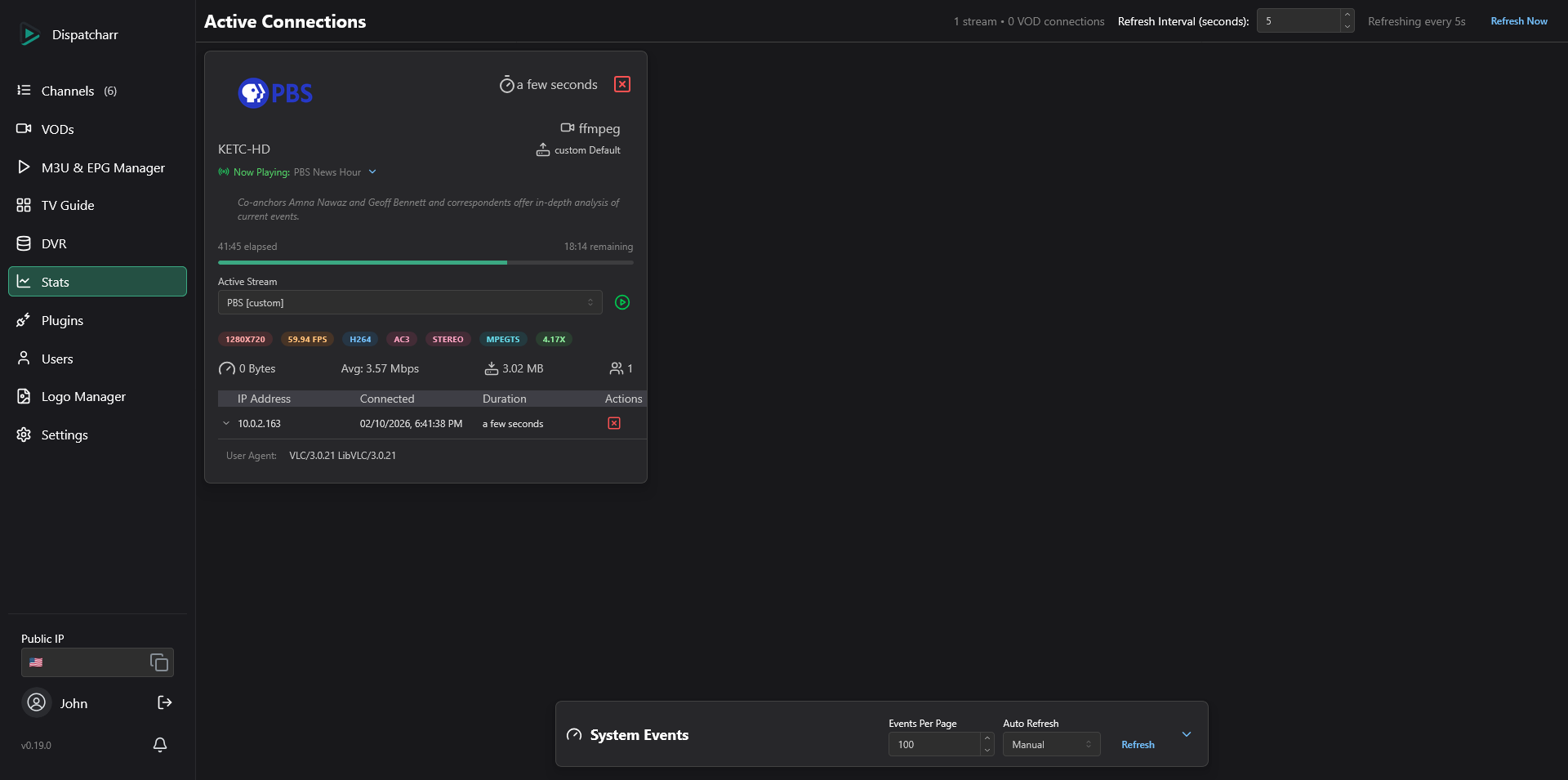Decrease the refresh interval value
The image size is (1568, 780).
pos(1347,27)
